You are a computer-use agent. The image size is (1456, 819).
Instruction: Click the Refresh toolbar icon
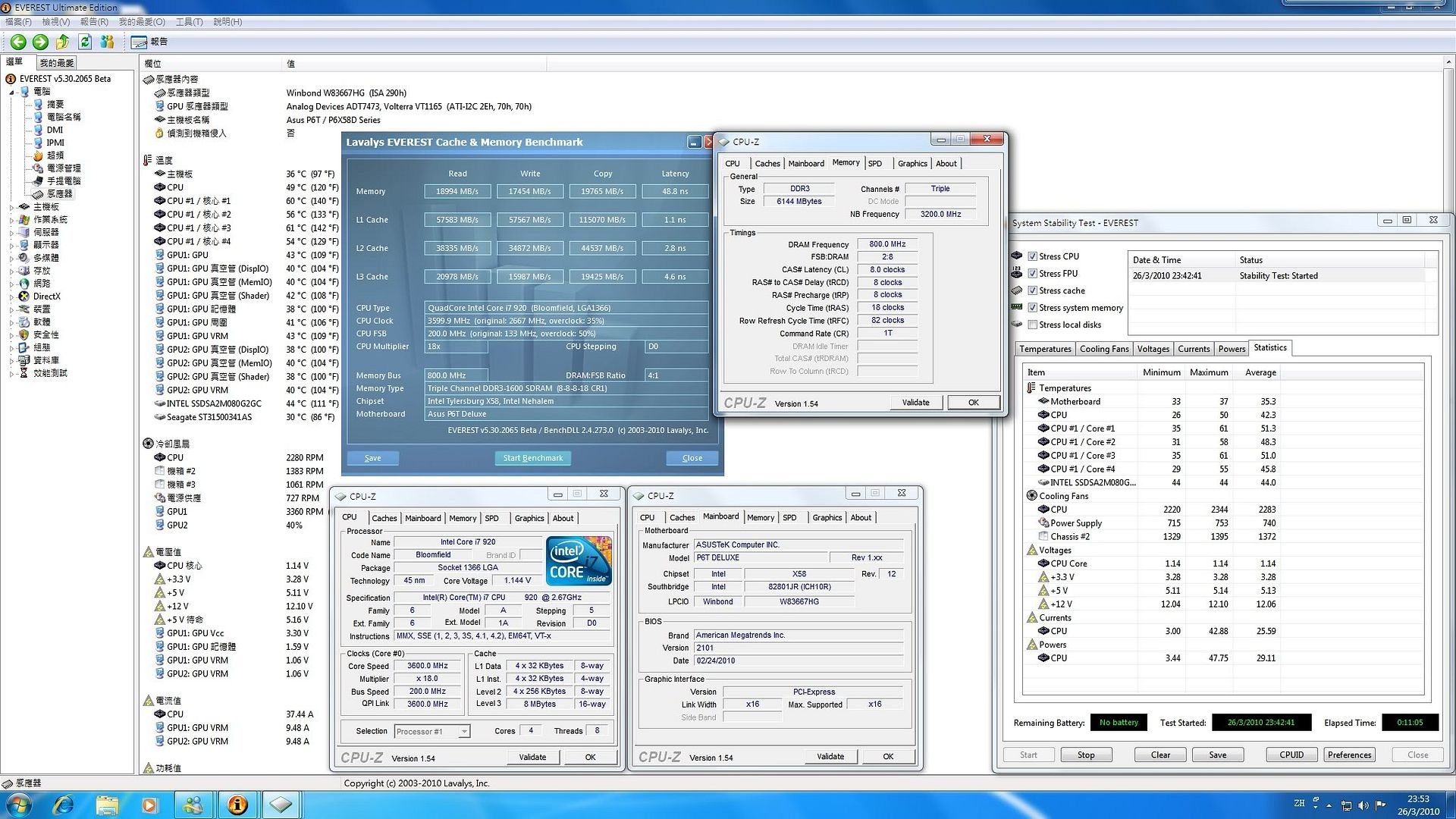click(x=85, y=42)
